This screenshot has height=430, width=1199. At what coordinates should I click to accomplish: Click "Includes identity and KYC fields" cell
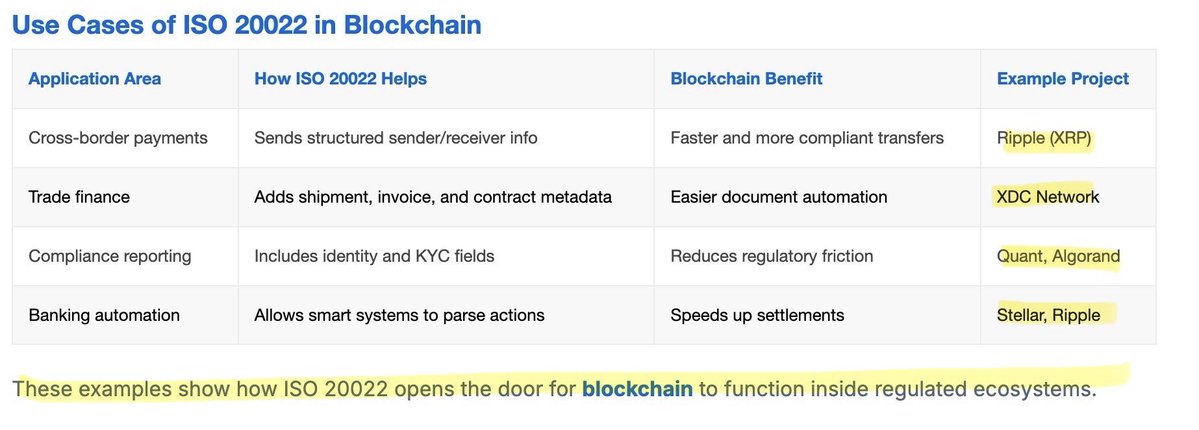tap(374, 256)
